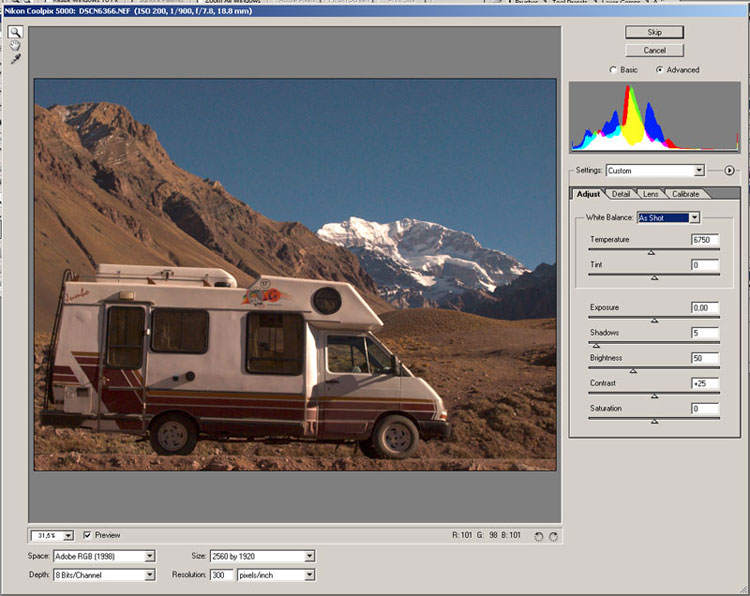The width and height of the screenshot is (750, 596).
Task: Rotate image counterclockwise with rotate-left icon
Action: pyautogui.click(x=539, y=536)
